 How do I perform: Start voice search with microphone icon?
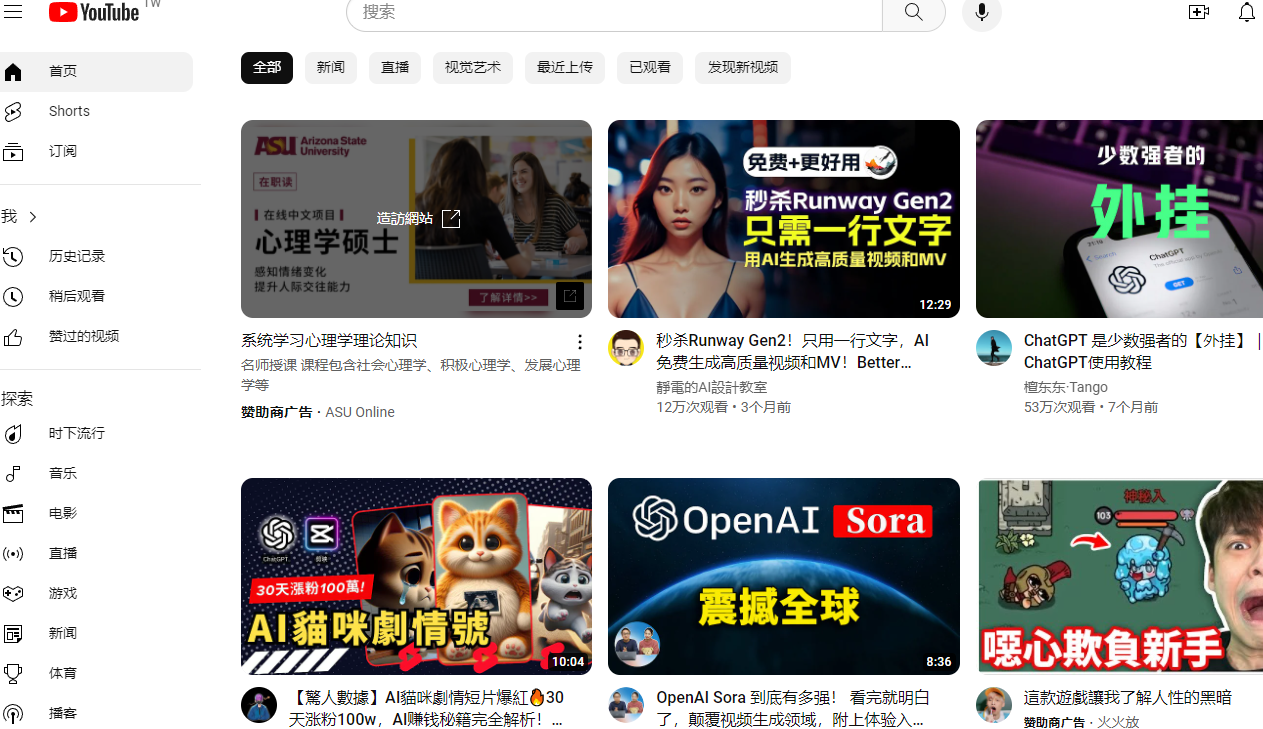(x=982, y=13)
